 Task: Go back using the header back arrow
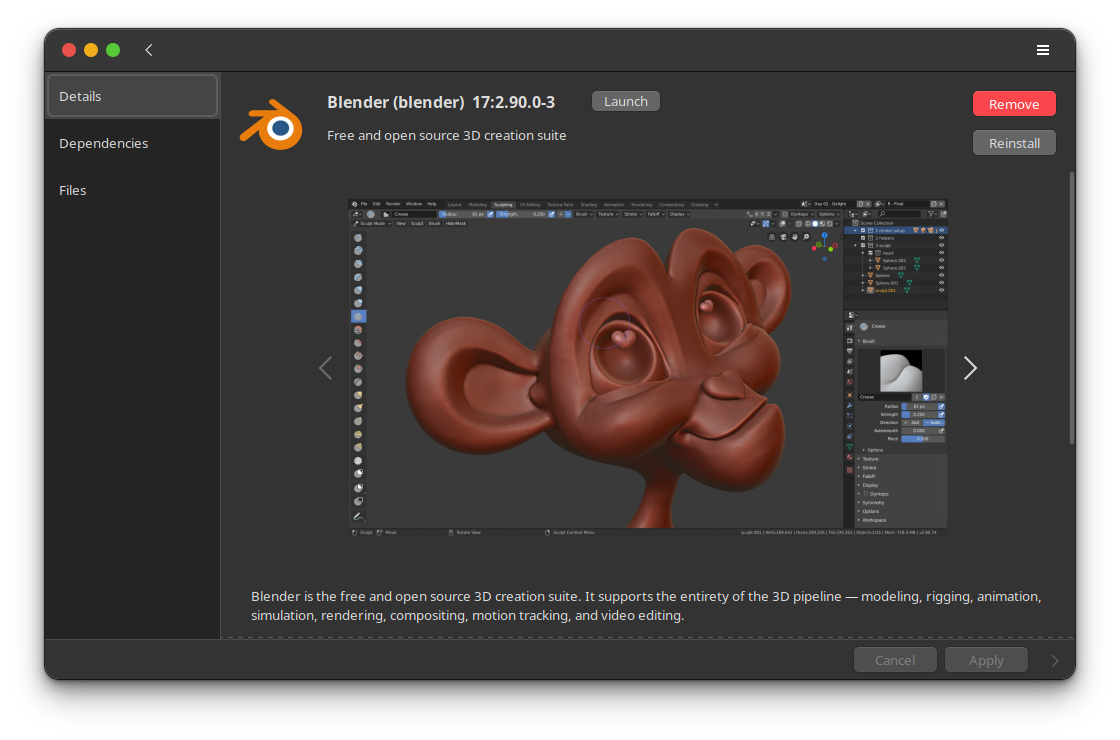click(x=149, y=50)
